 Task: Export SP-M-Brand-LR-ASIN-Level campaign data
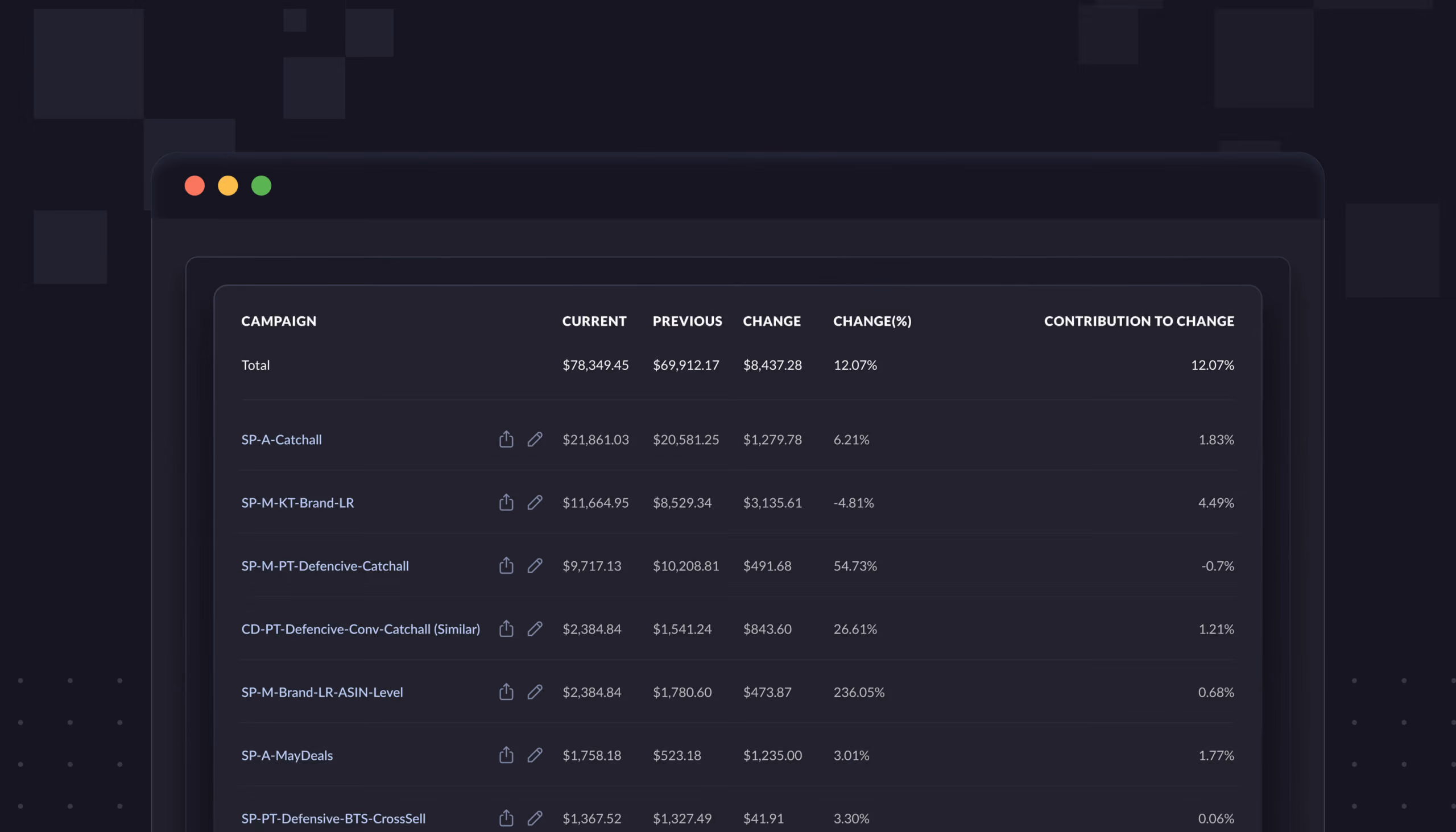coord(506,692)
